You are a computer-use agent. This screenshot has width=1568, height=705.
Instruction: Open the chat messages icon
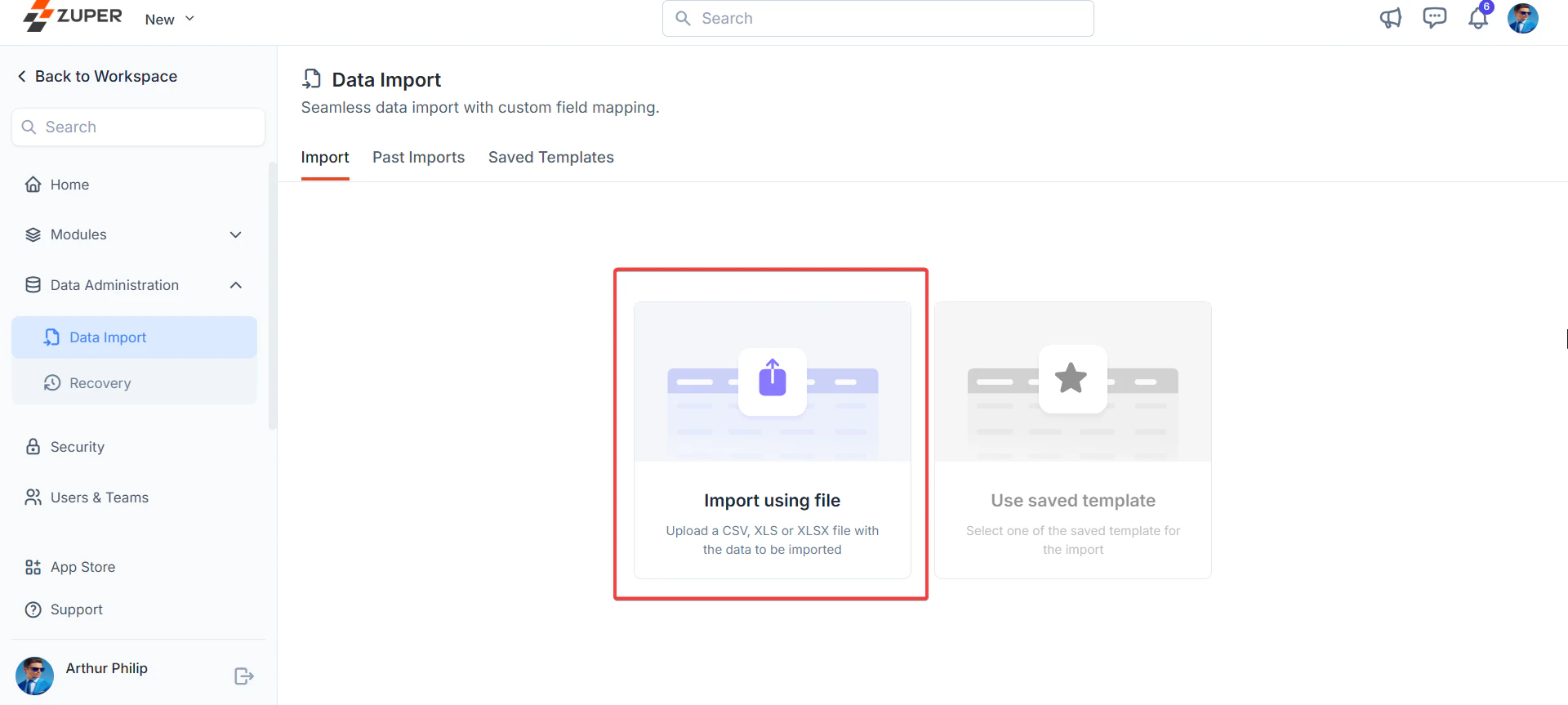pos(1434,18)
